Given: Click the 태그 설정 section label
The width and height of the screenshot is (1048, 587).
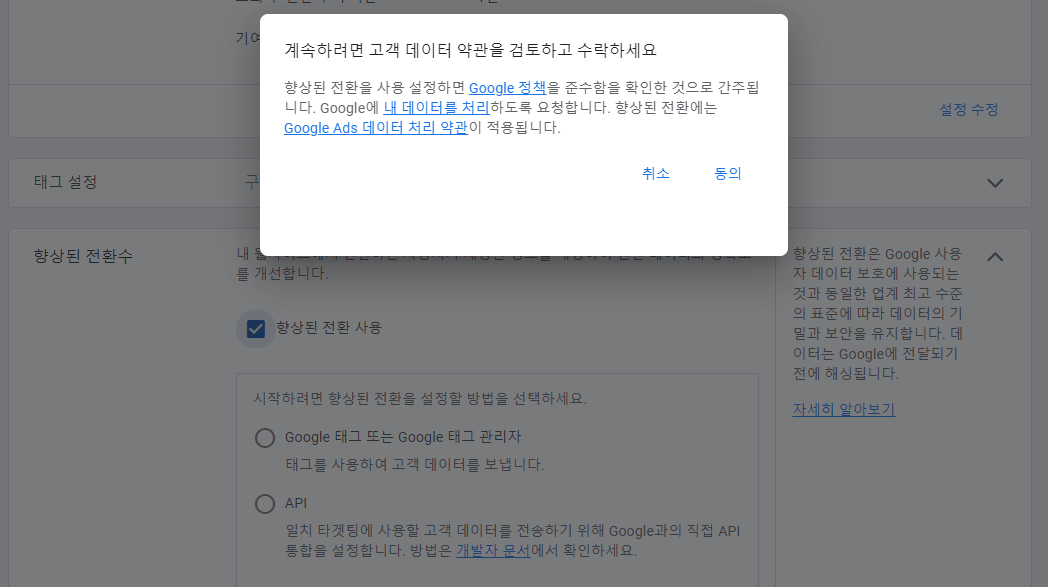Looking at the screenshot, I should coord(66,183).
